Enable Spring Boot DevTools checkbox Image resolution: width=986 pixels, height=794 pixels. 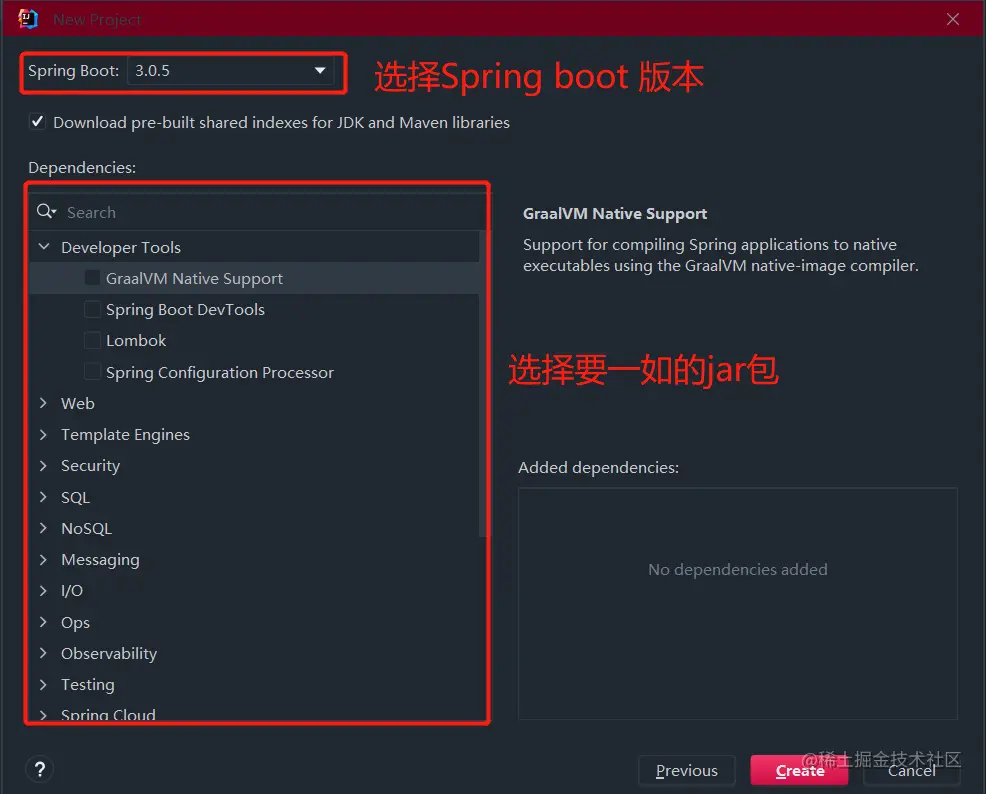[x=92, y=309]
